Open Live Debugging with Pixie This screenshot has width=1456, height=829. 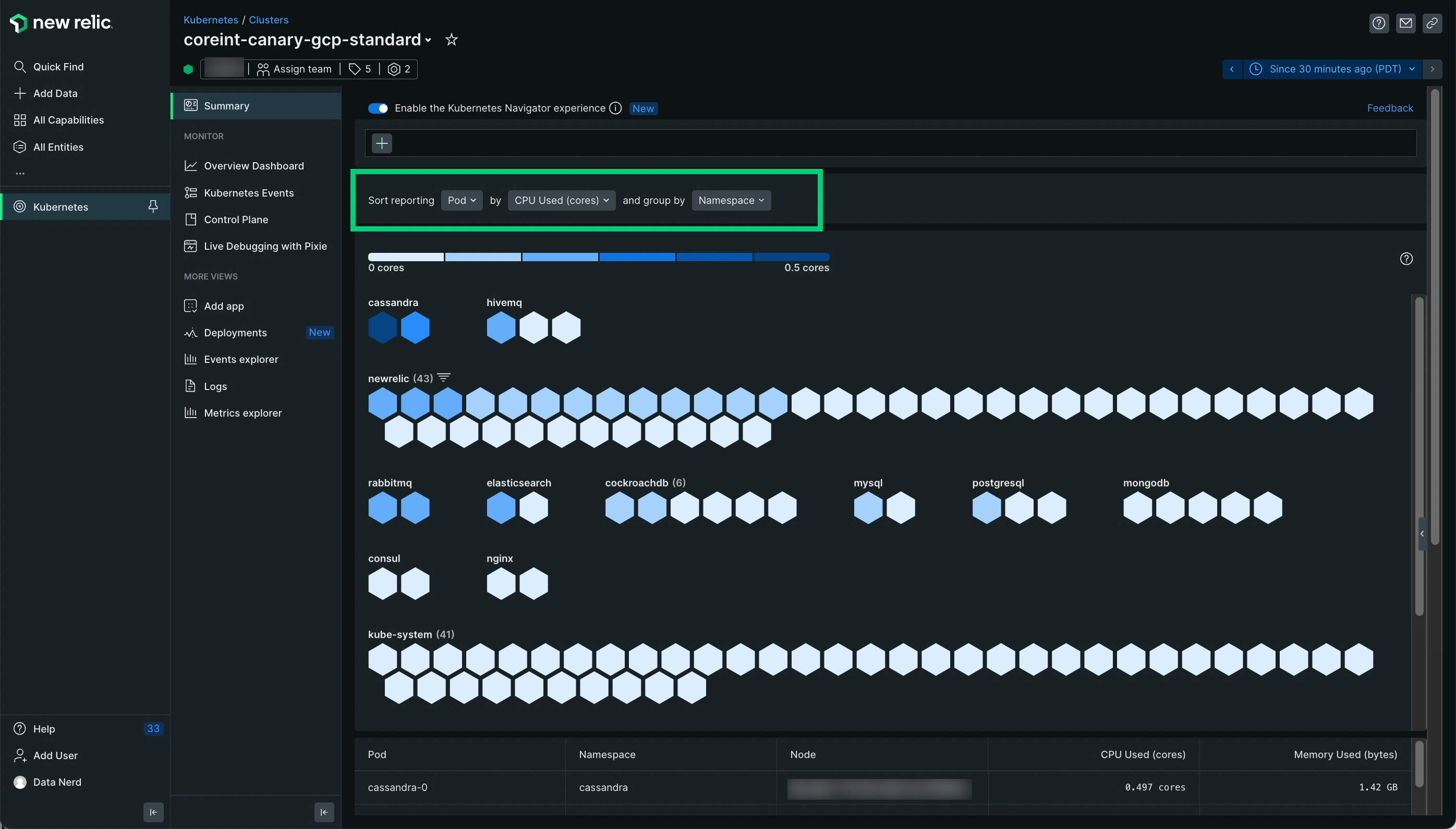[x=265, y=246]
